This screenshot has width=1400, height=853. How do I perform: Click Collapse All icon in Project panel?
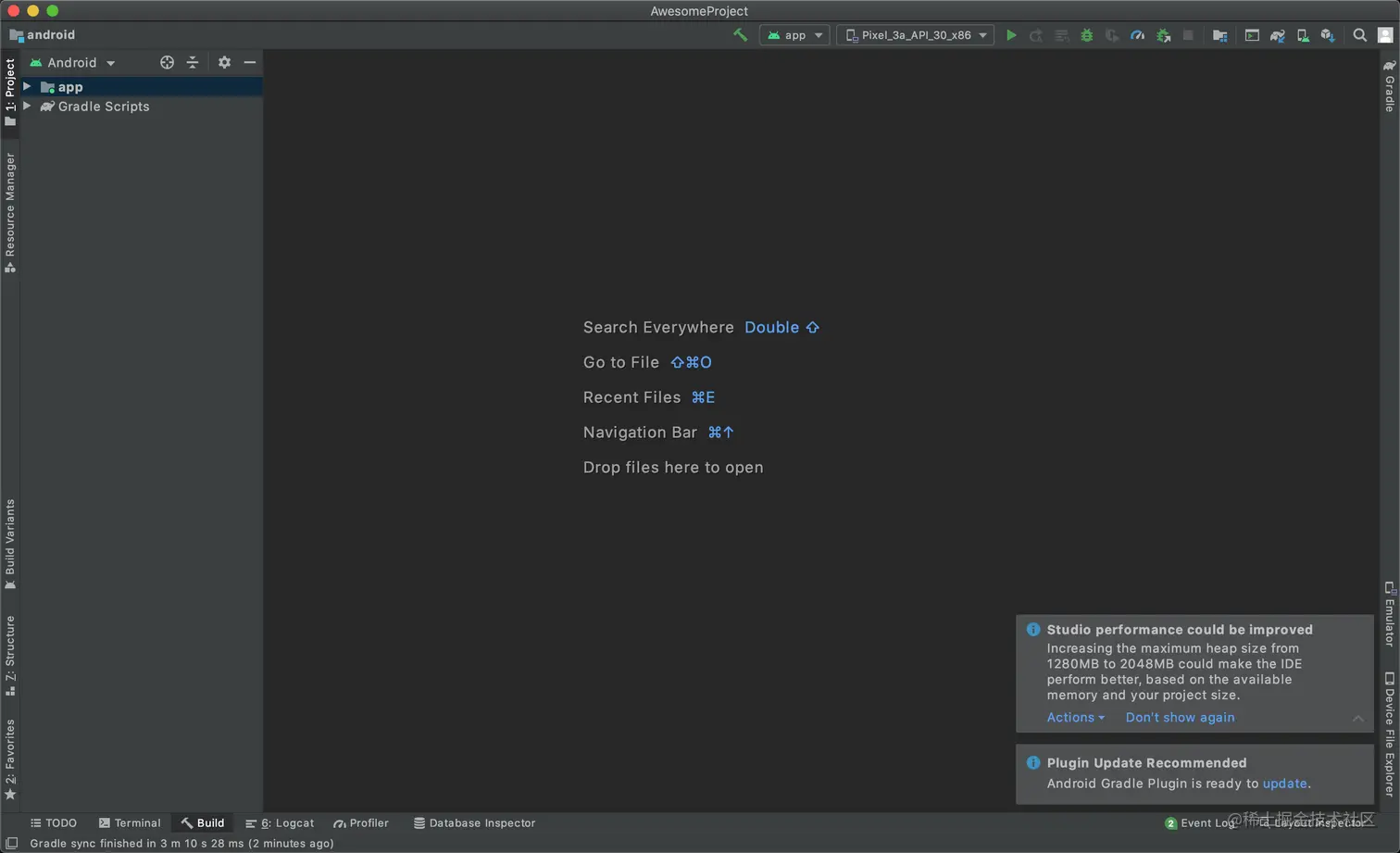pos(193,62)
